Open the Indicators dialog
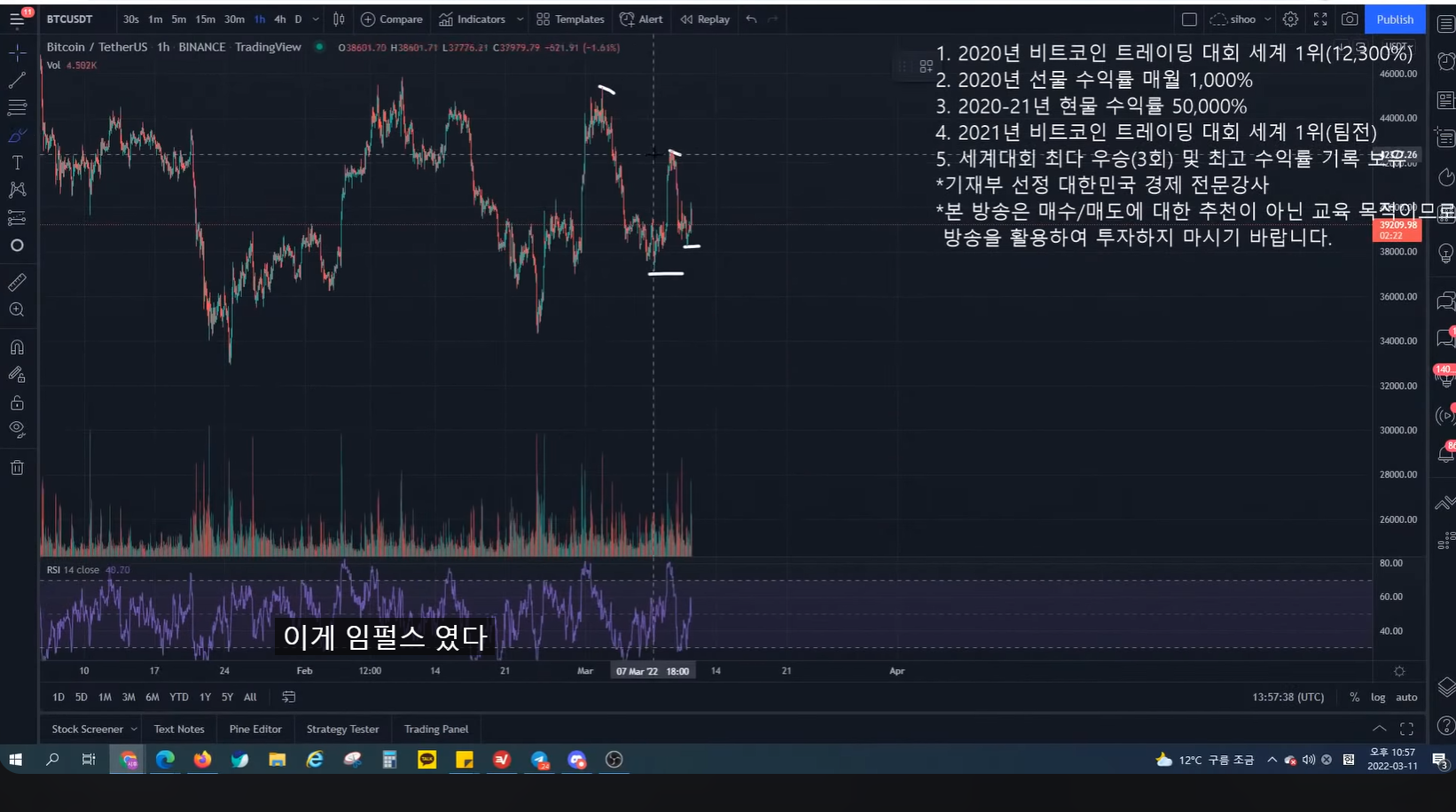The width and height of the screenshot is (1456, 812). pos(473,20)
